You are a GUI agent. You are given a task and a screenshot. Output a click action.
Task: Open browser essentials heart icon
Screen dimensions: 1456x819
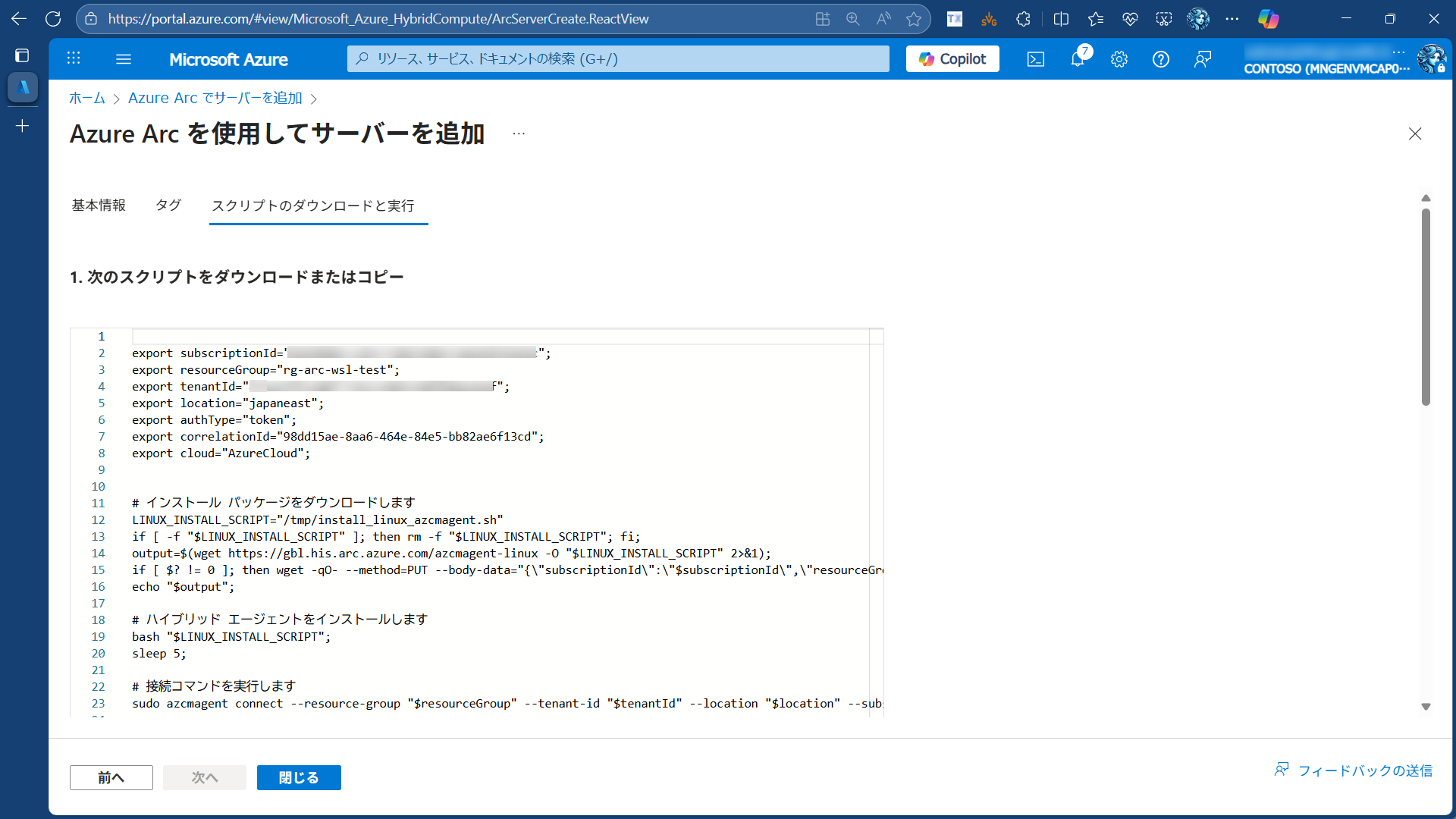click(1130, 19)
